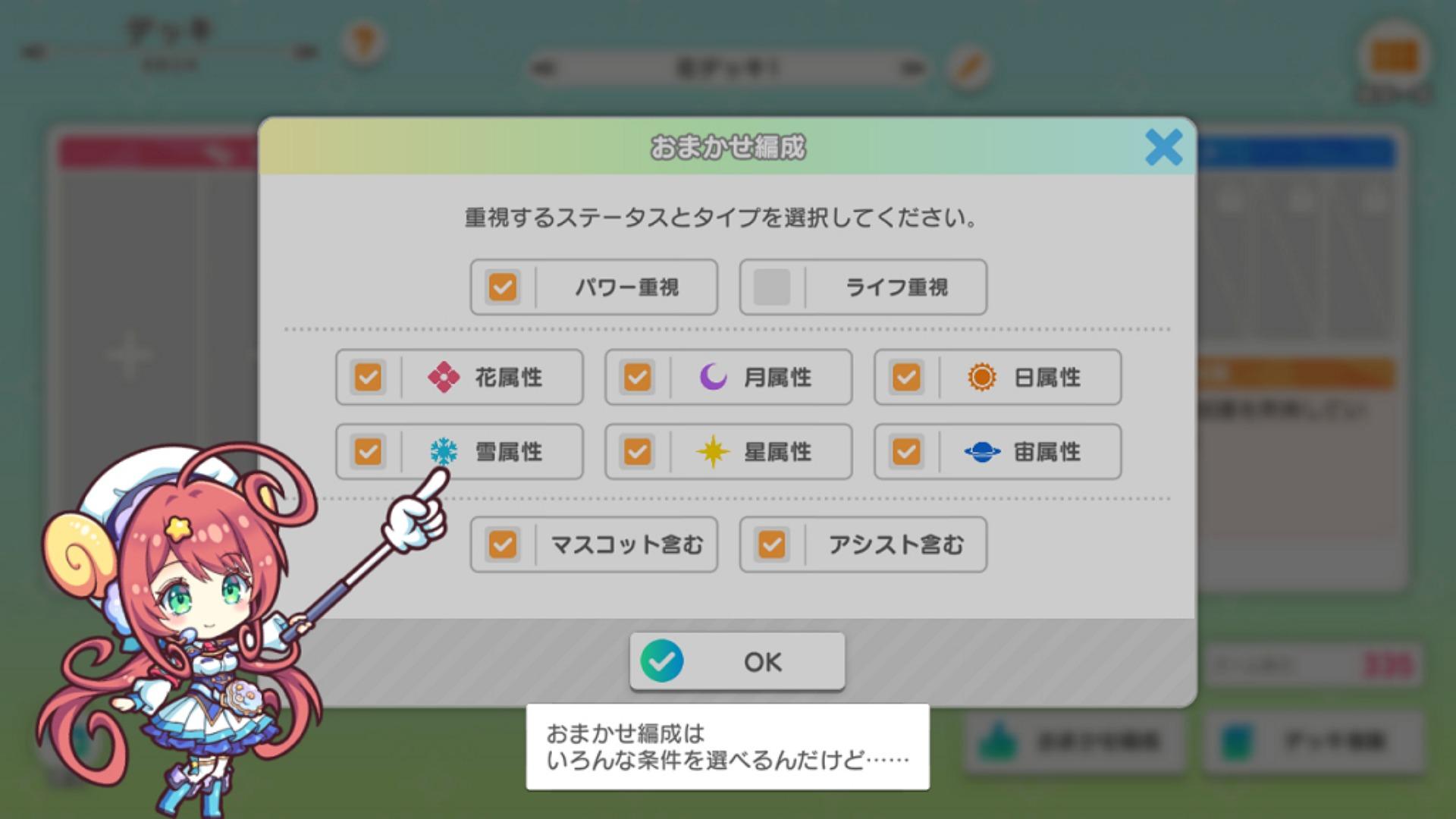Click the purple crescent moon icon

tap(713, 376)
